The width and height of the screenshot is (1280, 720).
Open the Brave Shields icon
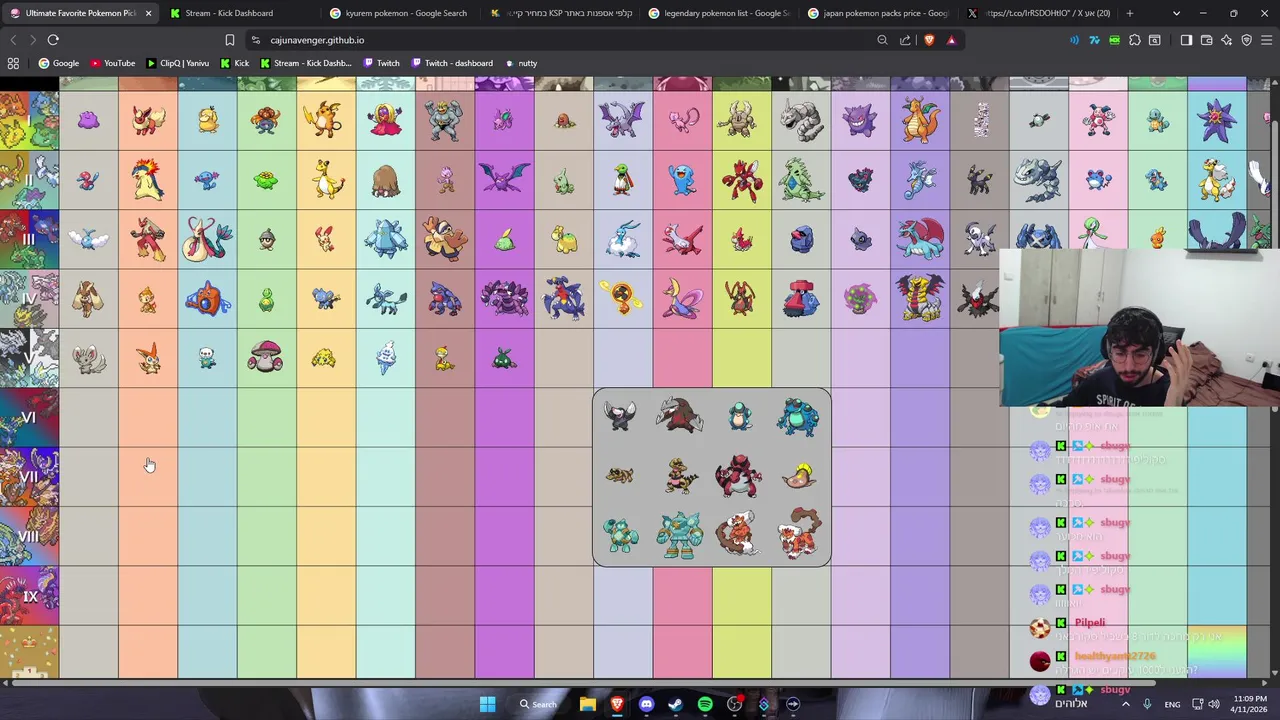[929, 40]
